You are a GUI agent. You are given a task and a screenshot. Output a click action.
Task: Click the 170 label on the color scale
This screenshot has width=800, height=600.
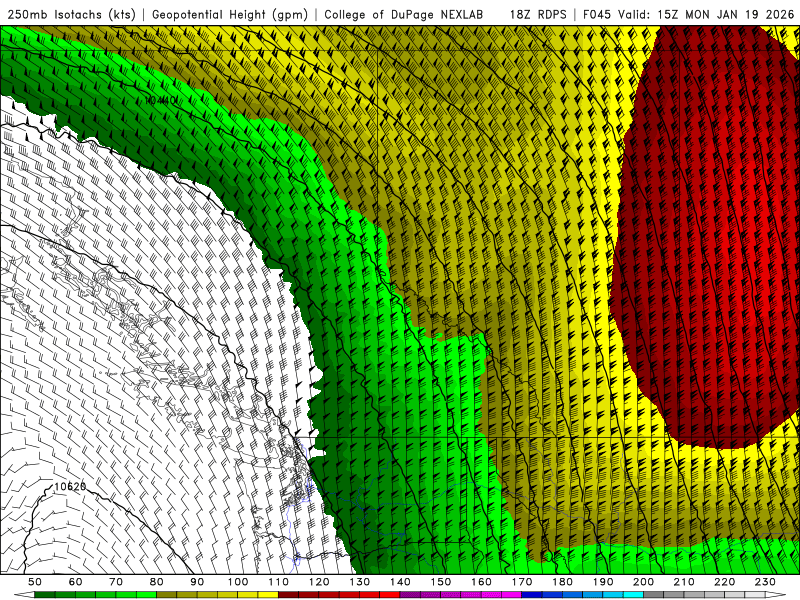point(522,582)
